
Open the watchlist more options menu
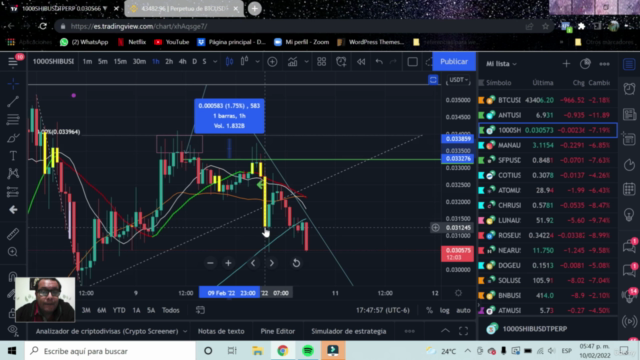tap(604, 64)
